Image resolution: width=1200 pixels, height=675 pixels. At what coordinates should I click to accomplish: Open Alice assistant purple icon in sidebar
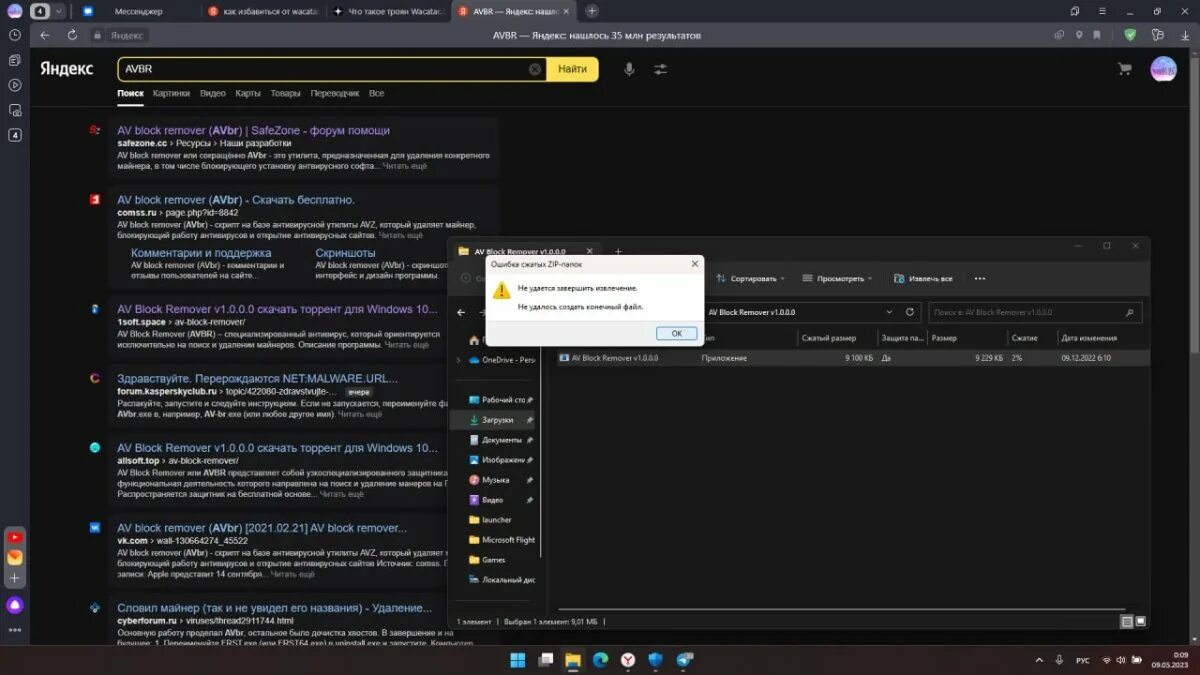coord(15,605)
